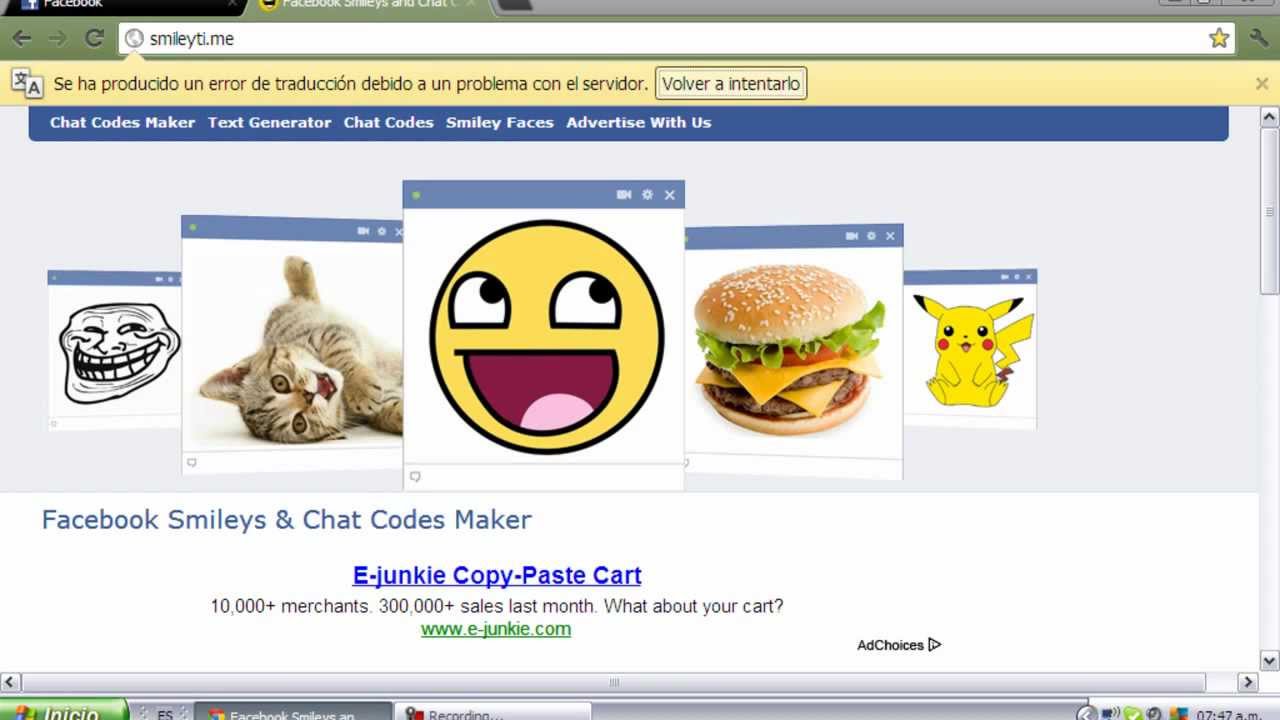
Task: Switch to Facebook Smileys taskbar window
Action: [x=292, y=712]
